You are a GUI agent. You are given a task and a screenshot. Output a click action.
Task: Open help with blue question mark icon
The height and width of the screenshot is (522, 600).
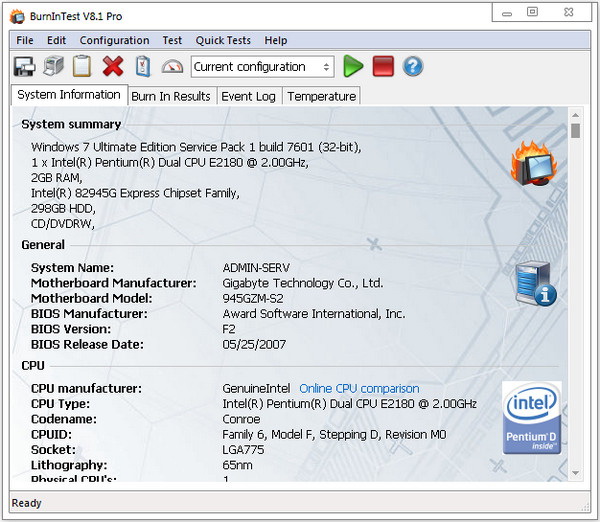pos(413,66)
